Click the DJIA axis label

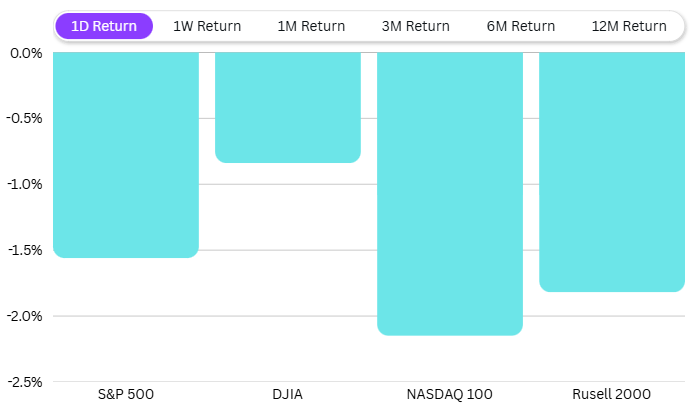[288, 394]
